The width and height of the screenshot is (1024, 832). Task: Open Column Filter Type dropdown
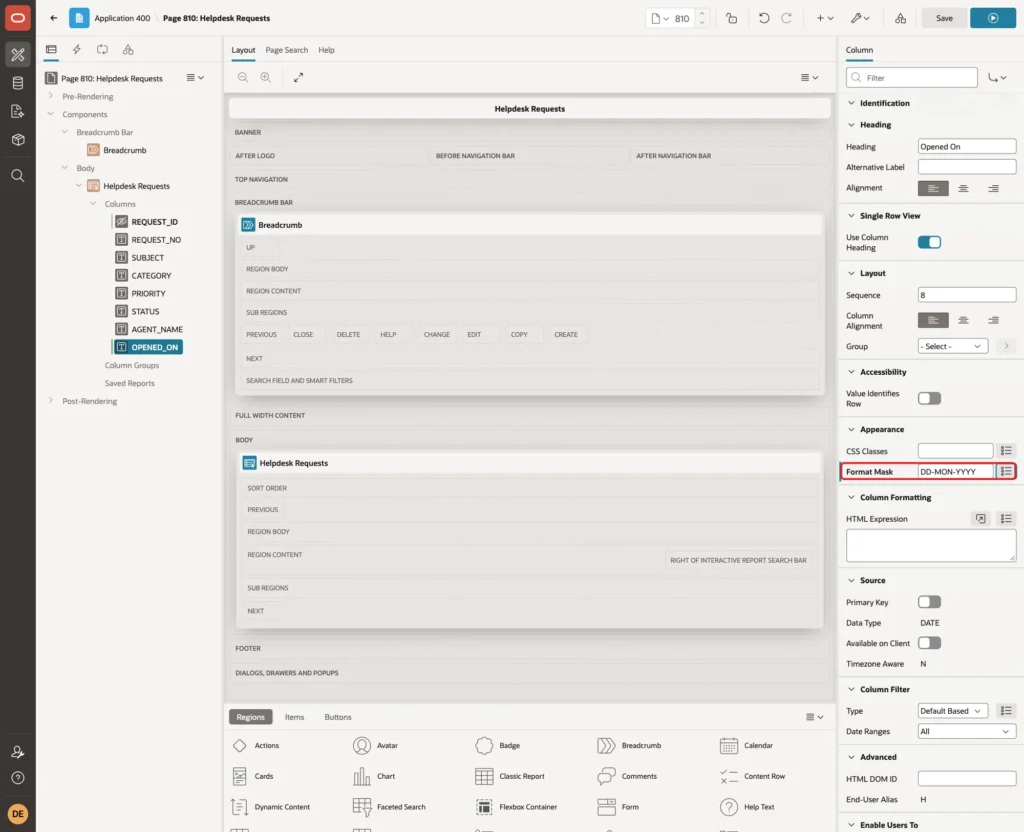coord(953,711)
